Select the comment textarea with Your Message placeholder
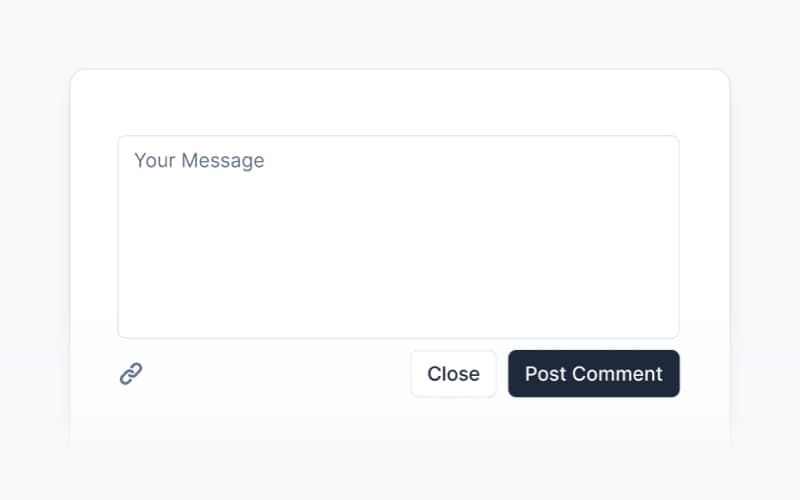The height and width of the screenshot is (500, 800). tap(398, 237)
